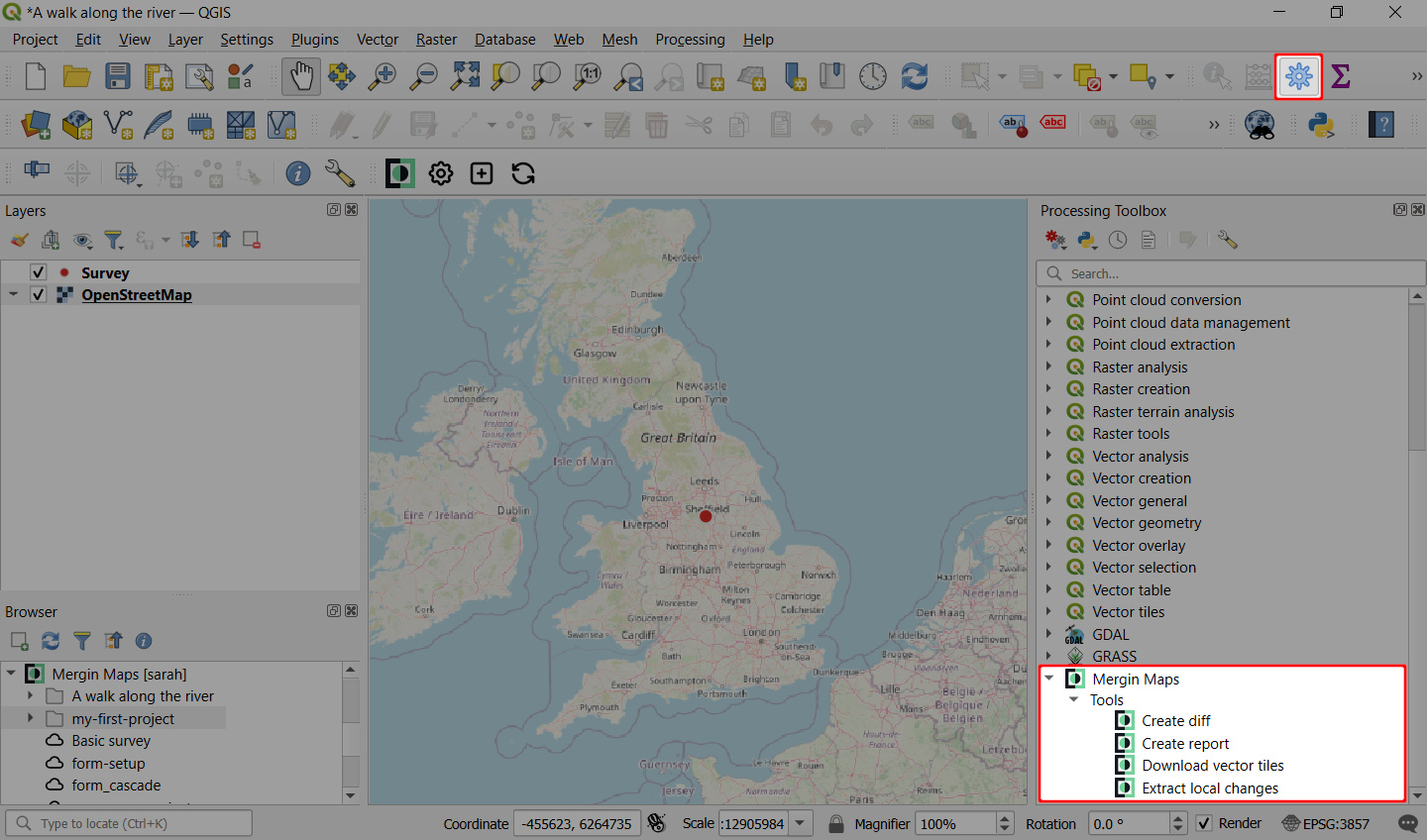Select the Vector tiles group

coord(1128,612)
